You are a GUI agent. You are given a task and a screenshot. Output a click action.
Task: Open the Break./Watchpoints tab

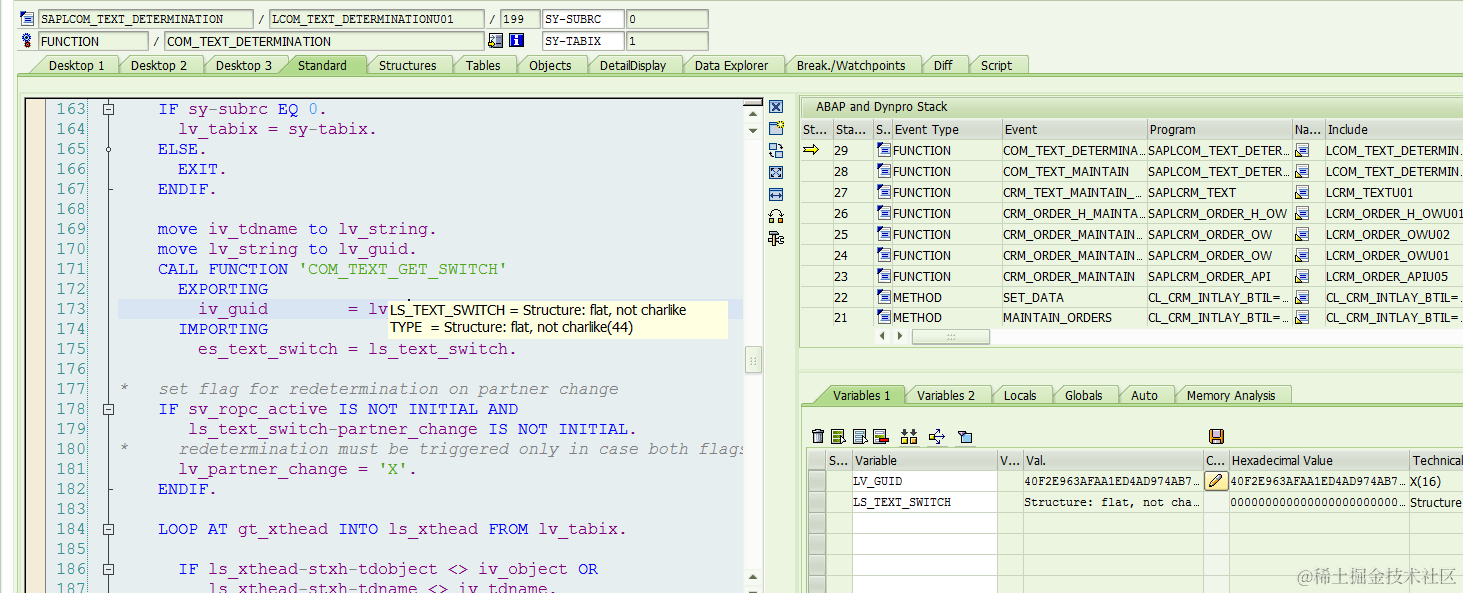851,65
